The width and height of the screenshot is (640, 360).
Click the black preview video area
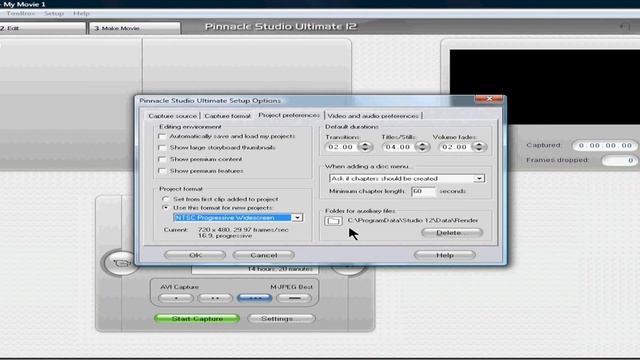544,87
